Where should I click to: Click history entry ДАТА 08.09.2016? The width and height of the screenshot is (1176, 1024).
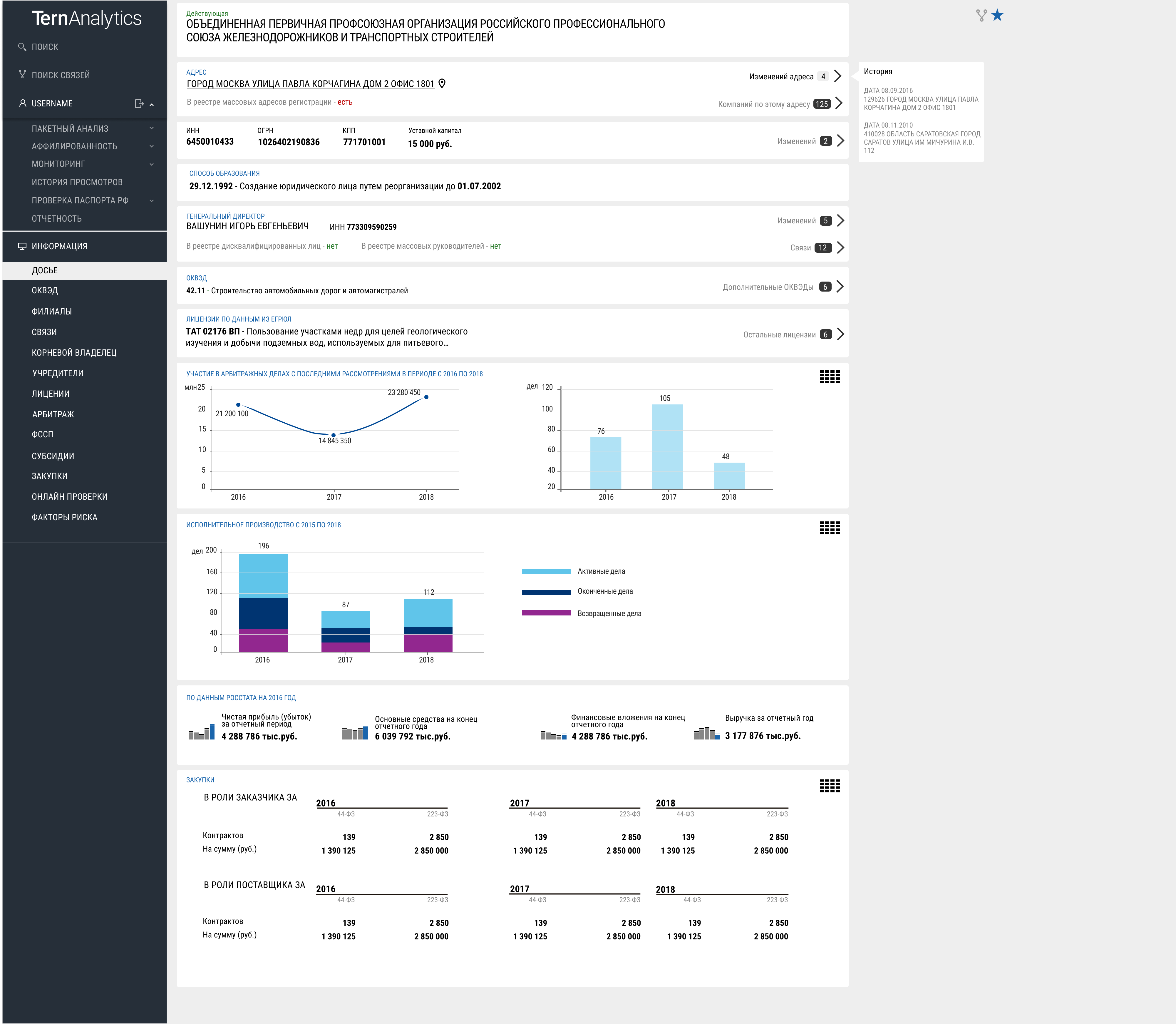pyautogui.click(x=921, y=99)
